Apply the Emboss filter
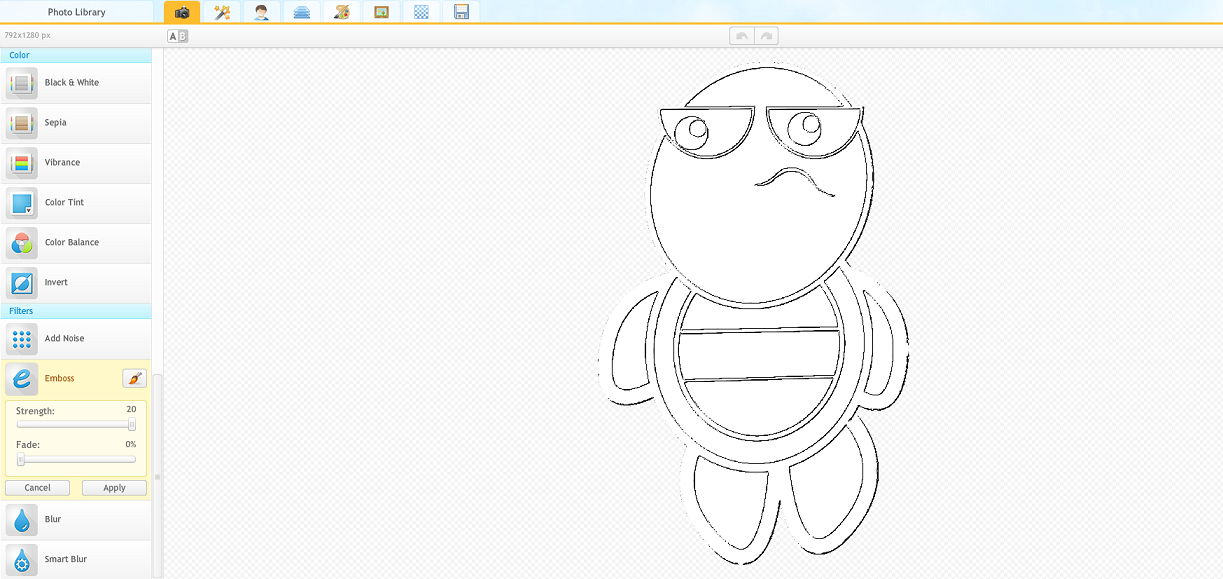 (114, 488)
